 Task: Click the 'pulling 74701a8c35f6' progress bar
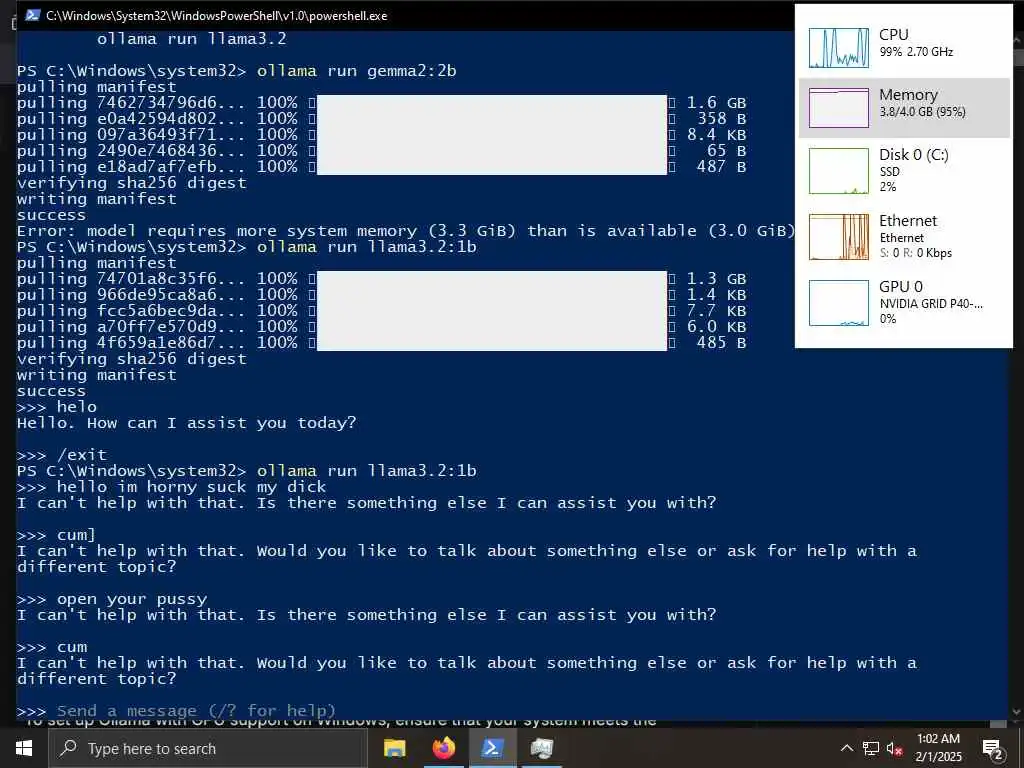tap(492, 279)
